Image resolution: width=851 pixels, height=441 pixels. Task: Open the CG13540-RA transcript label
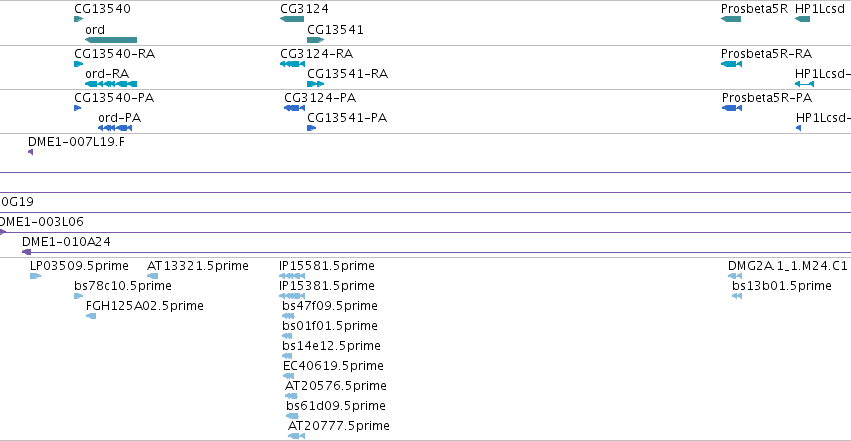coord(115,54)
